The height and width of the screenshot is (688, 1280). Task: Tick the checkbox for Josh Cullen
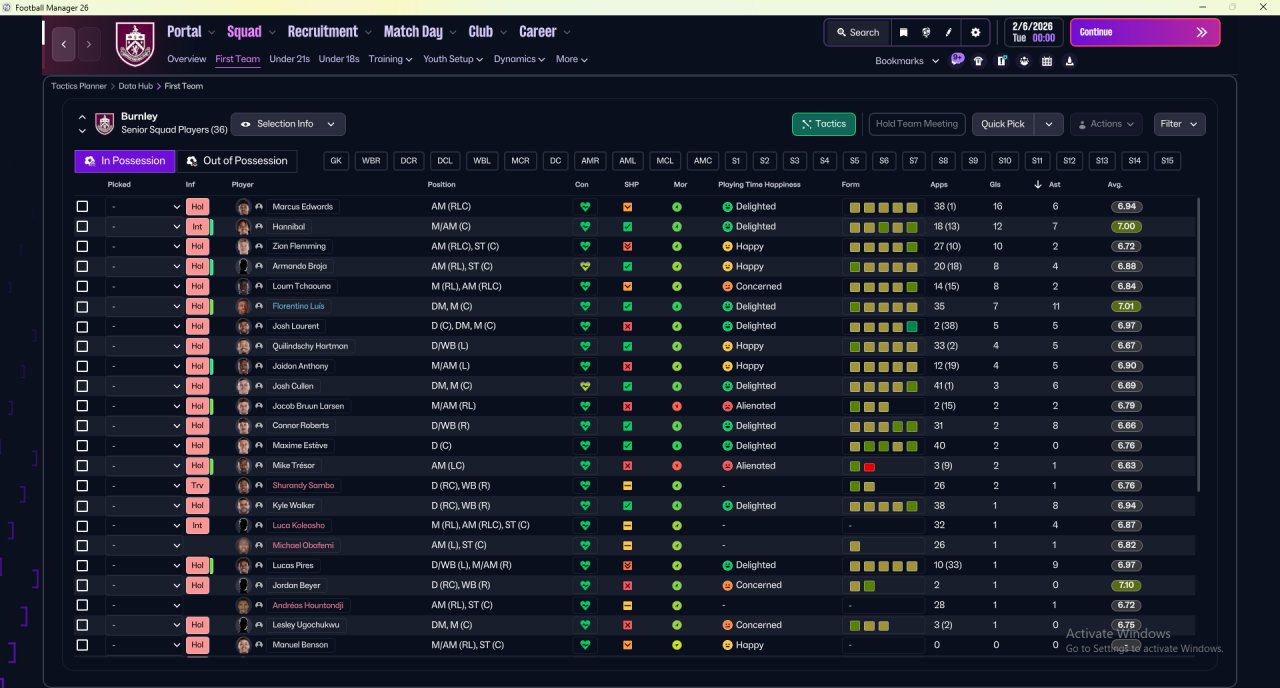(82, 386)
